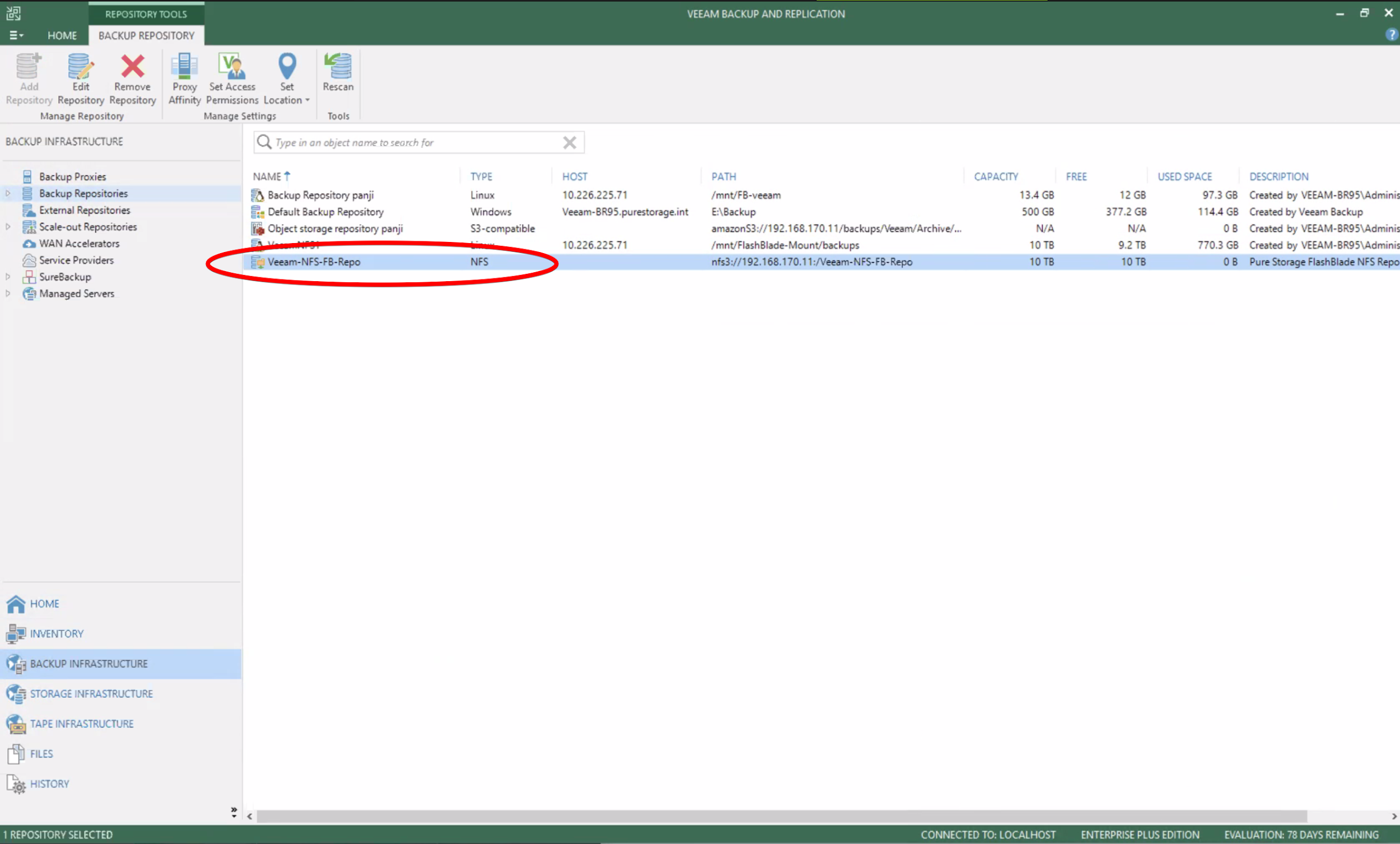Switch to the Backup Repository tab
1400x844 pixels.
point(146,35)
